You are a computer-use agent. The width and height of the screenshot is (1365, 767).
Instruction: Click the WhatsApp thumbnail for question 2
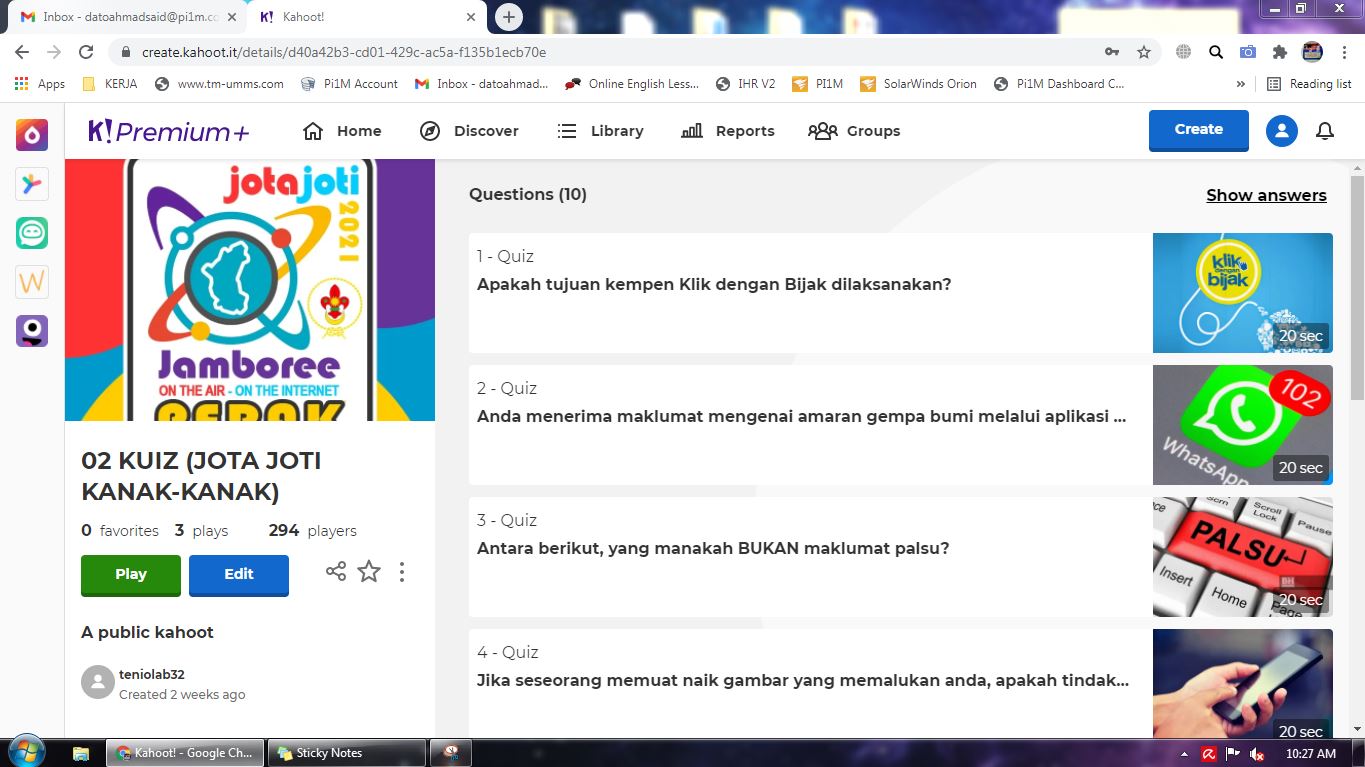point(1242,425)
